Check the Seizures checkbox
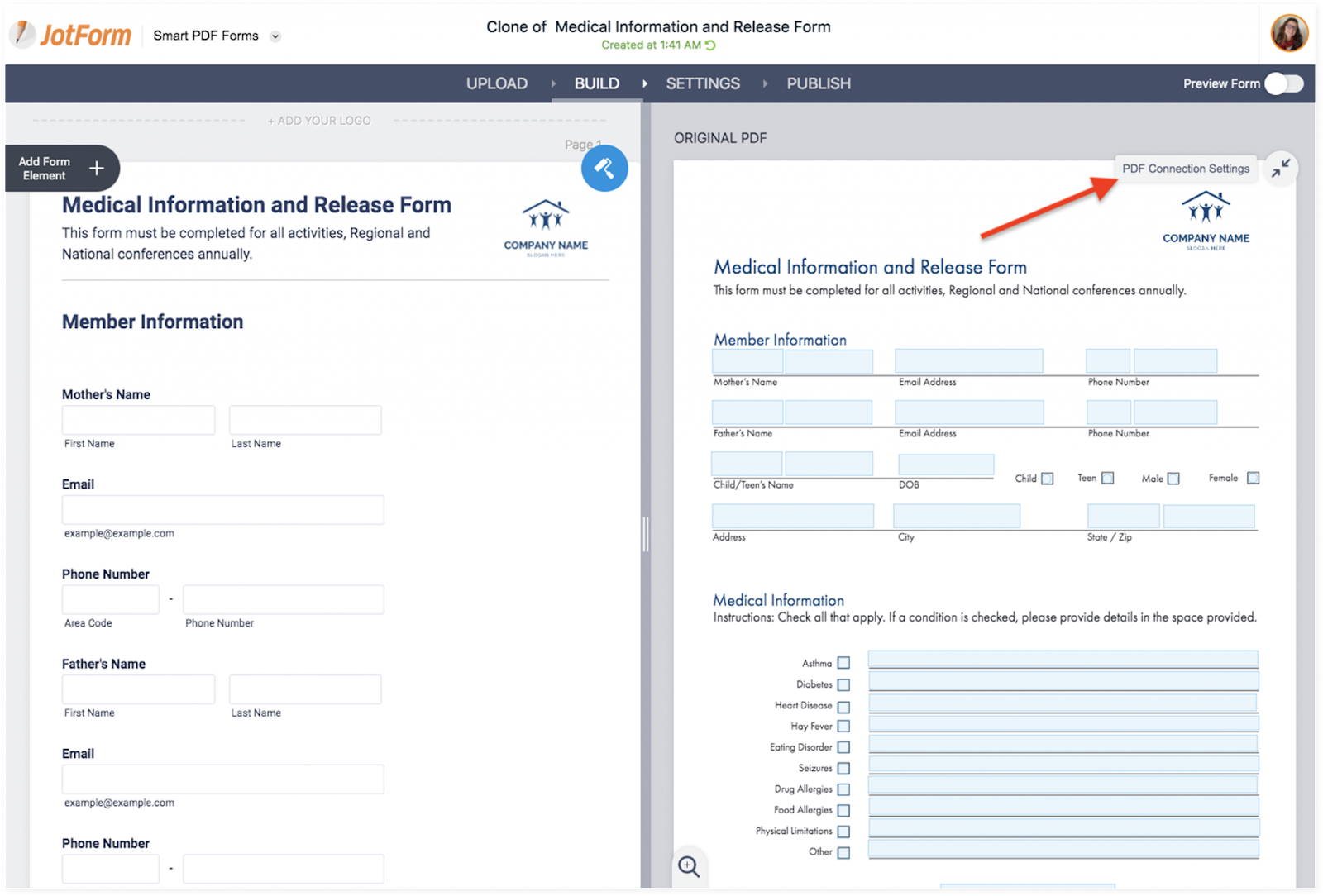 [843, 769]
